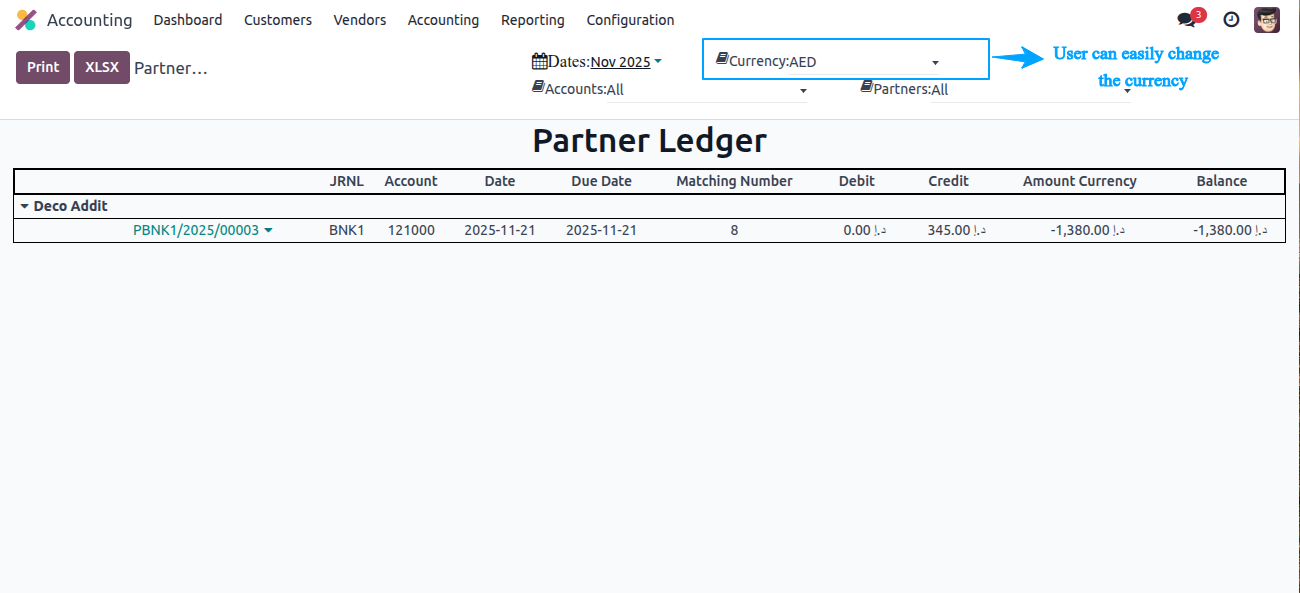Click the JRNL column header
Viewport: 1300px width, 593px height.
pos(347,181)
